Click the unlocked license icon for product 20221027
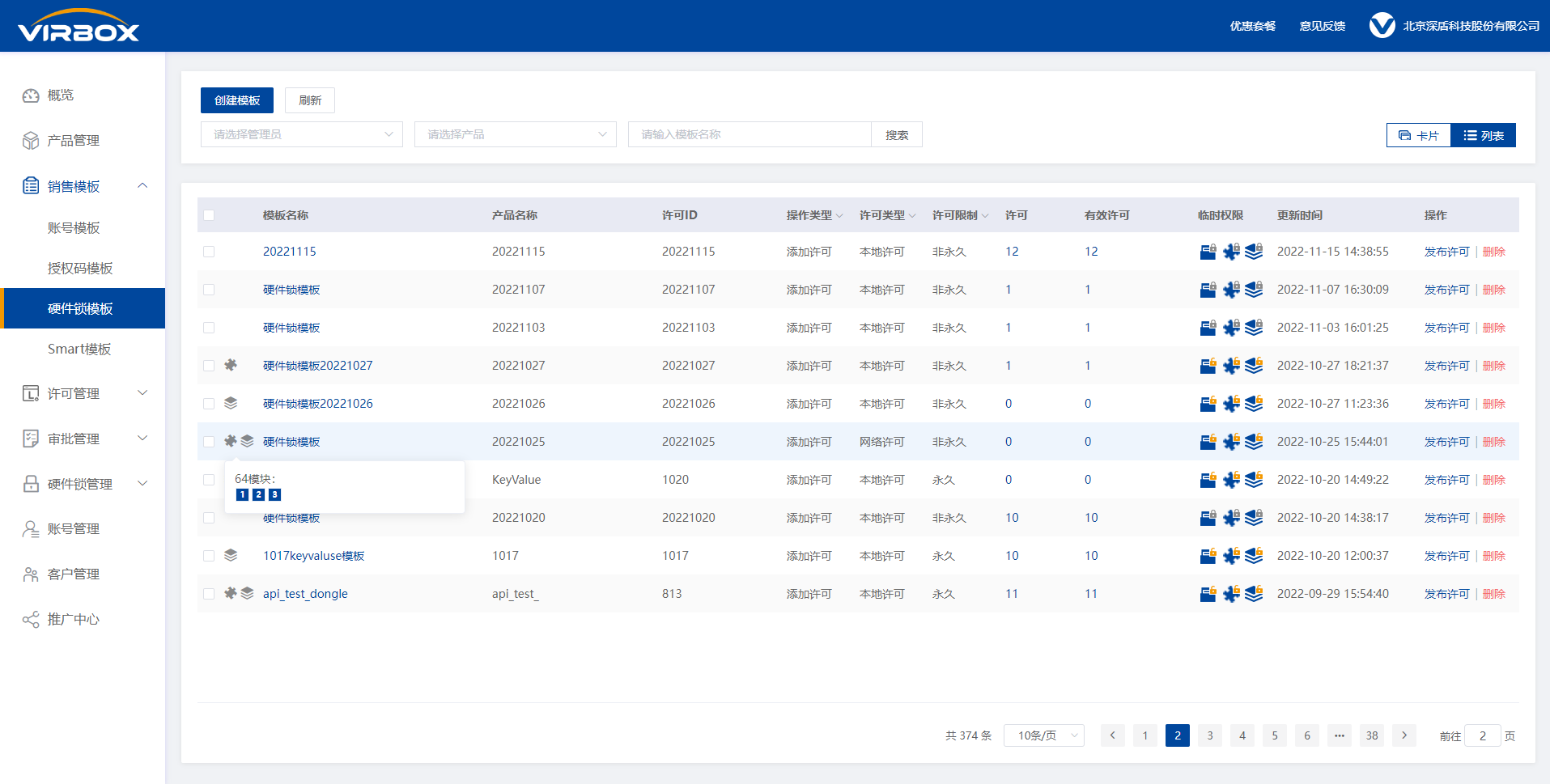The width and height of the screenshot is (1550, 784). (x=1208, y=366)
